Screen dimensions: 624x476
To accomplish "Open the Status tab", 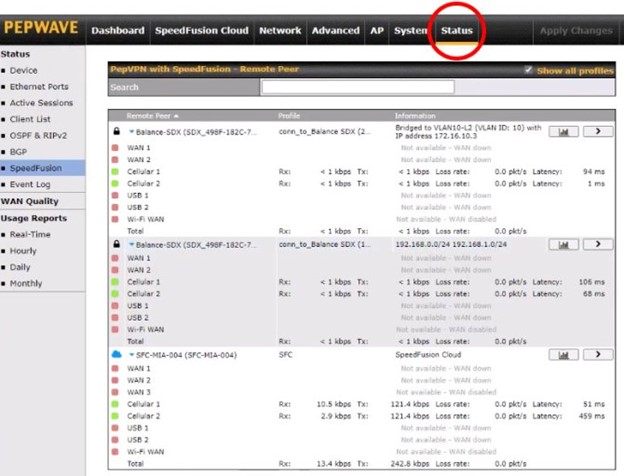I will tap(457, 30).
